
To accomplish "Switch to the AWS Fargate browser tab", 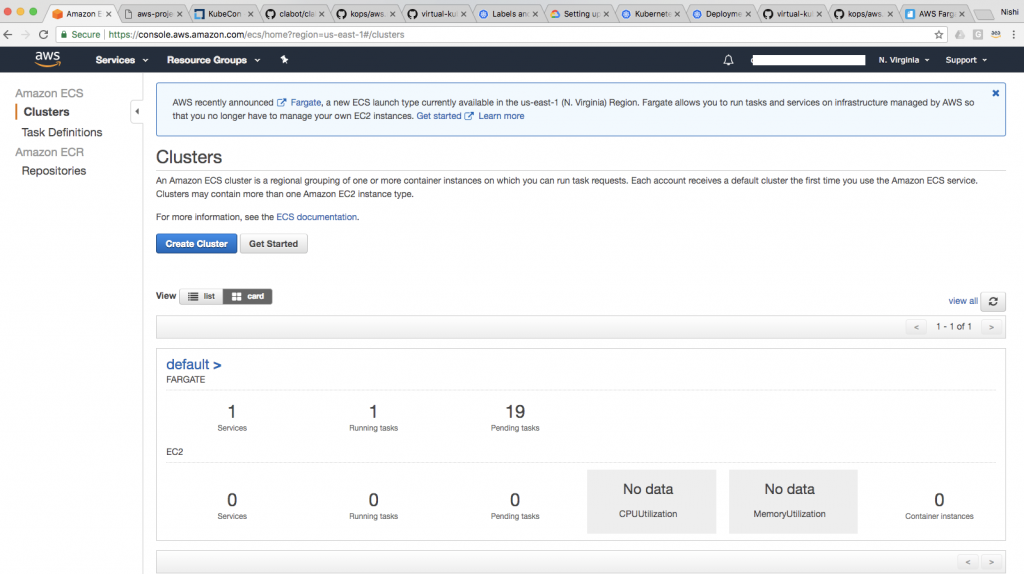I will point(935,14).
